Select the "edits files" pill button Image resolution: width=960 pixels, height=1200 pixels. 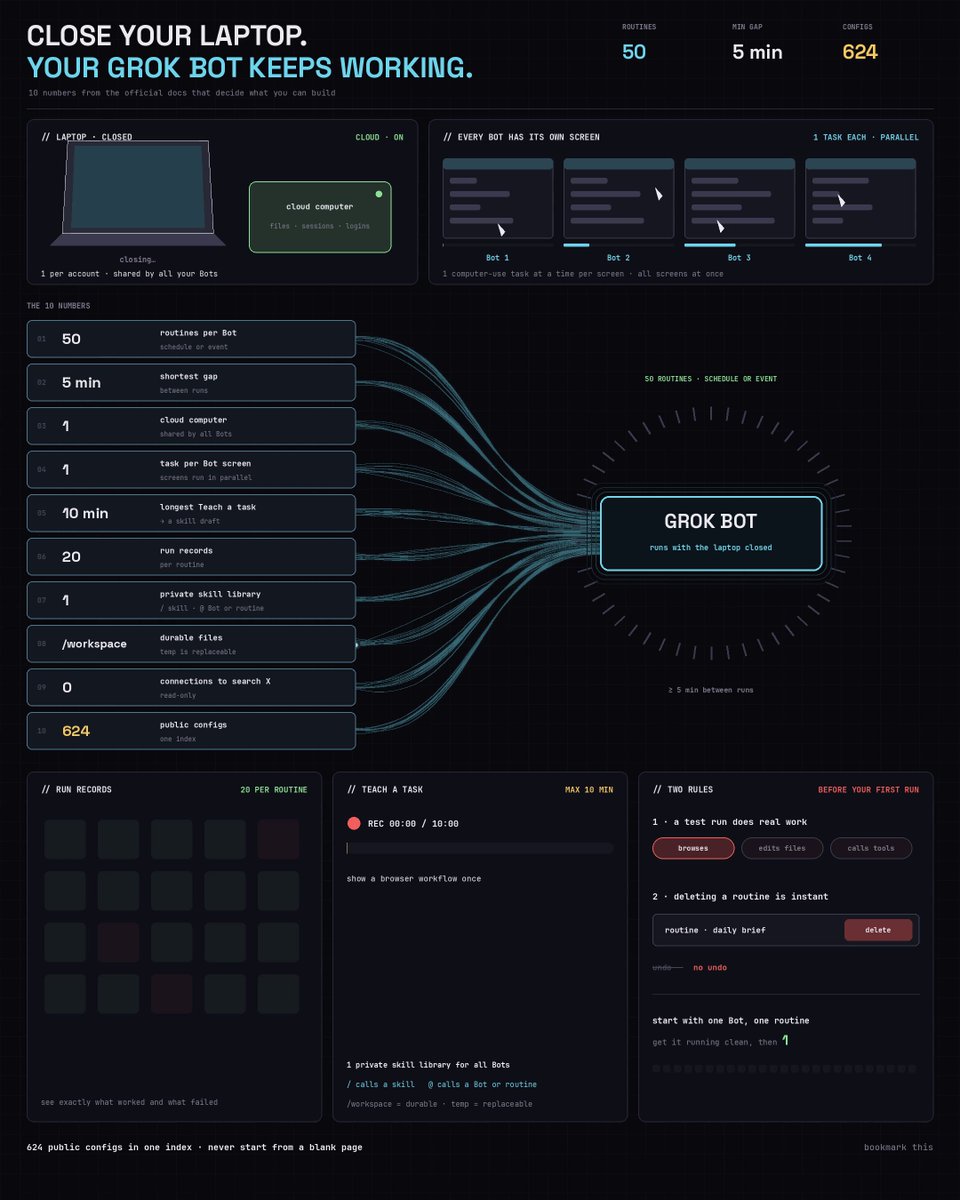point(782,848)
